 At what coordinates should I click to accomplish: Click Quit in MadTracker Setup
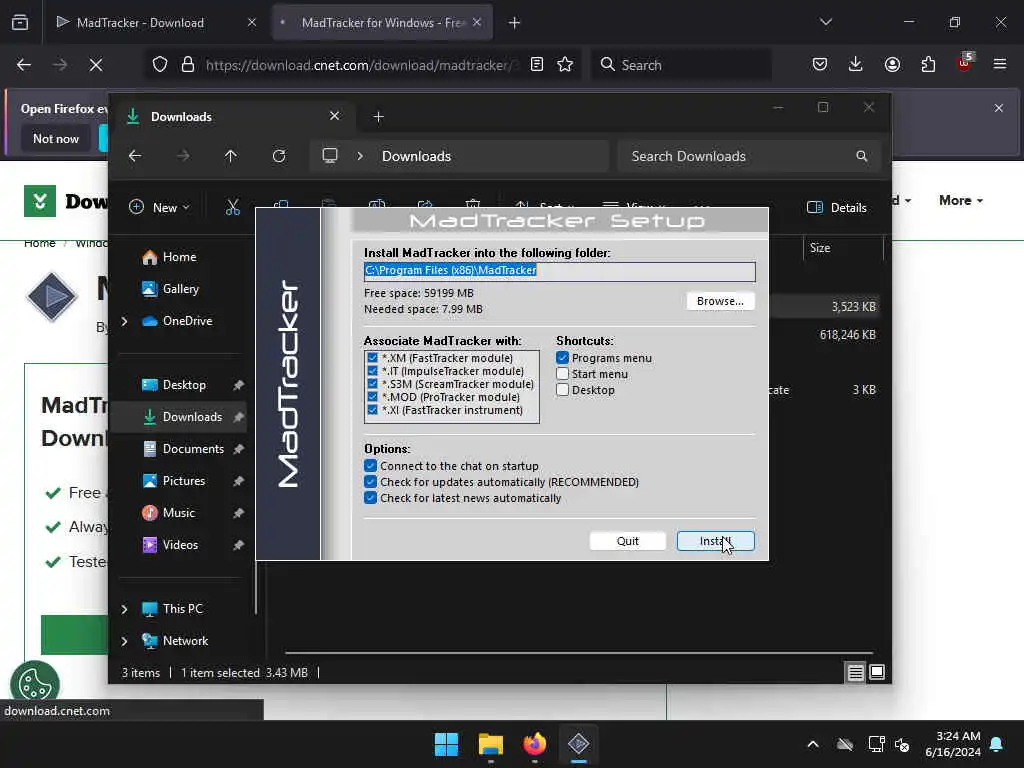point(628,541)
